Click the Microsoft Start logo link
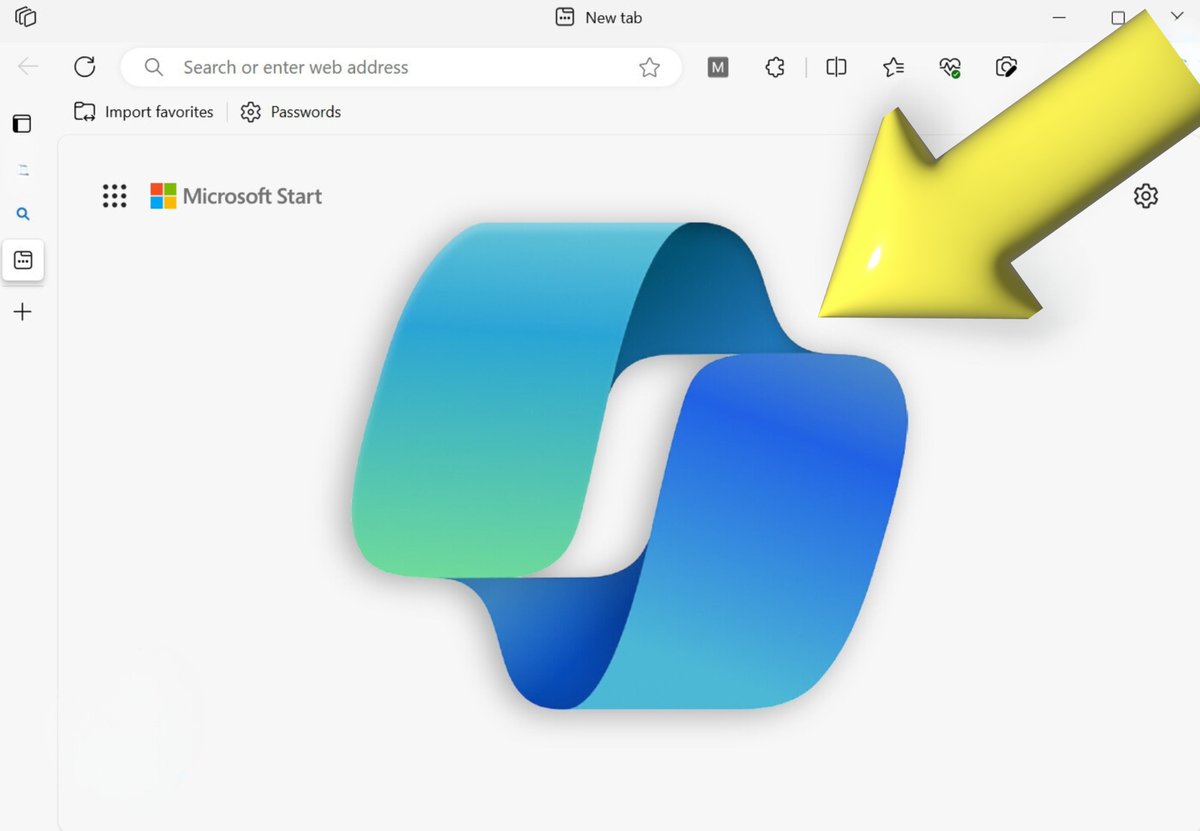The image size is (1200, 831). (236, 196)
